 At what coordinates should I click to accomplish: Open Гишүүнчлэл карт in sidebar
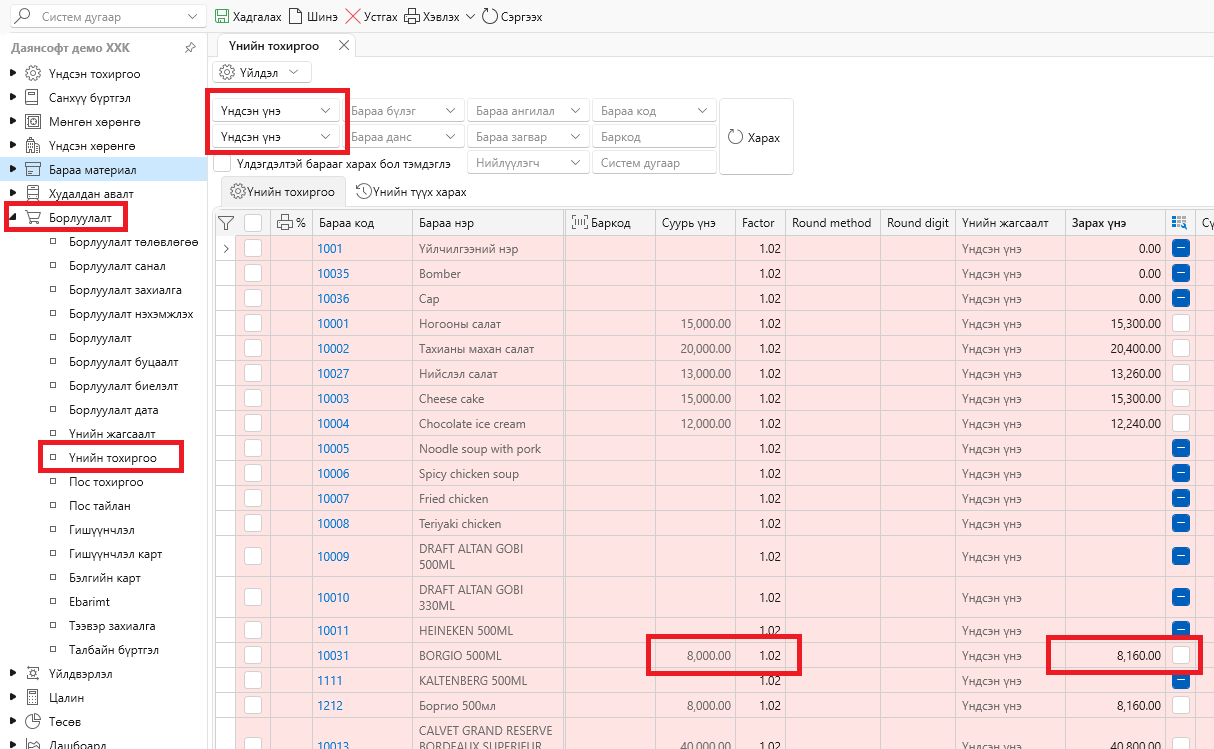pyautogui.click(x=115, y=554)
